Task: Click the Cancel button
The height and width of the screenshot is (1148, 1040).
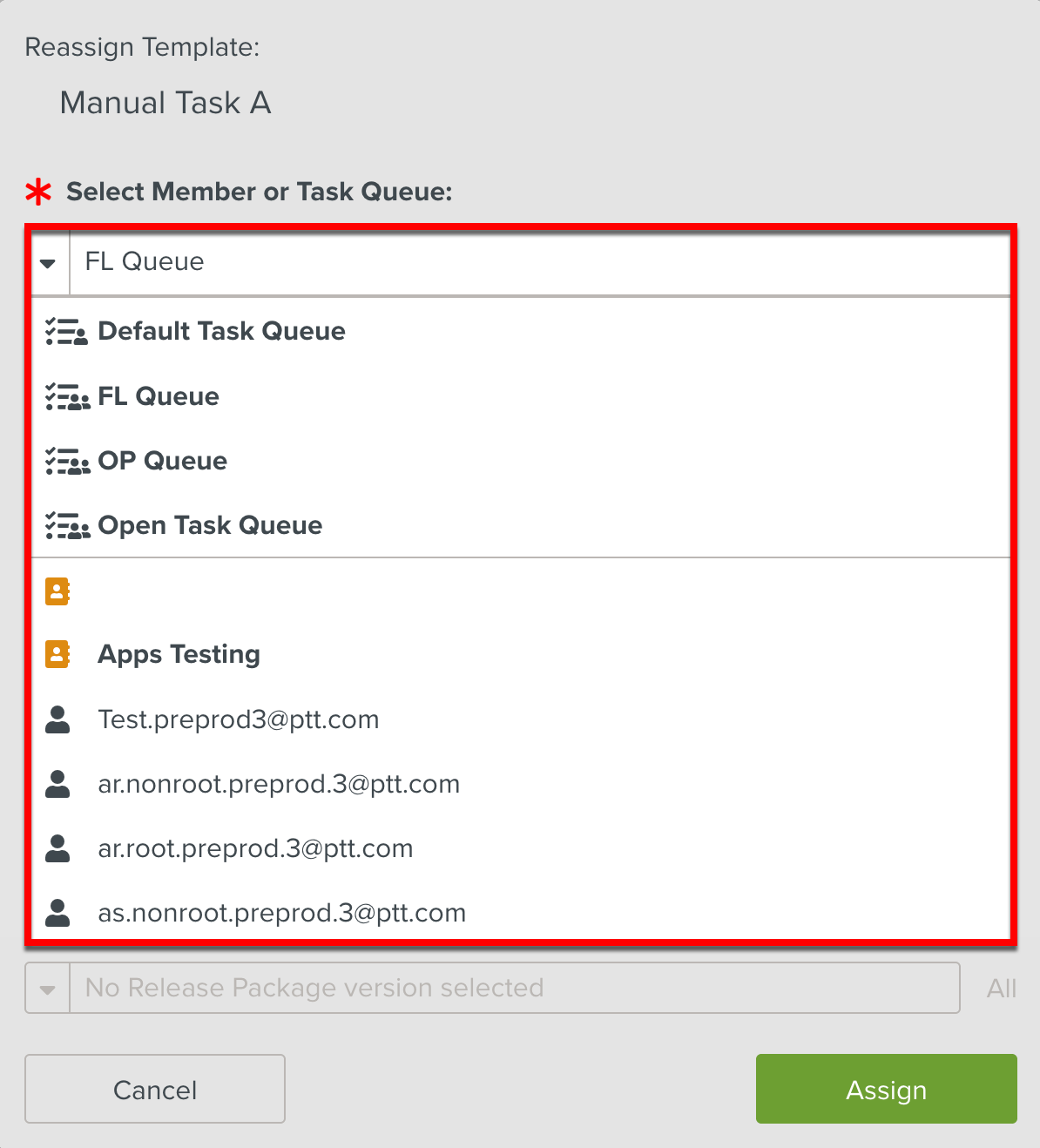Action: click(155, 1090)
